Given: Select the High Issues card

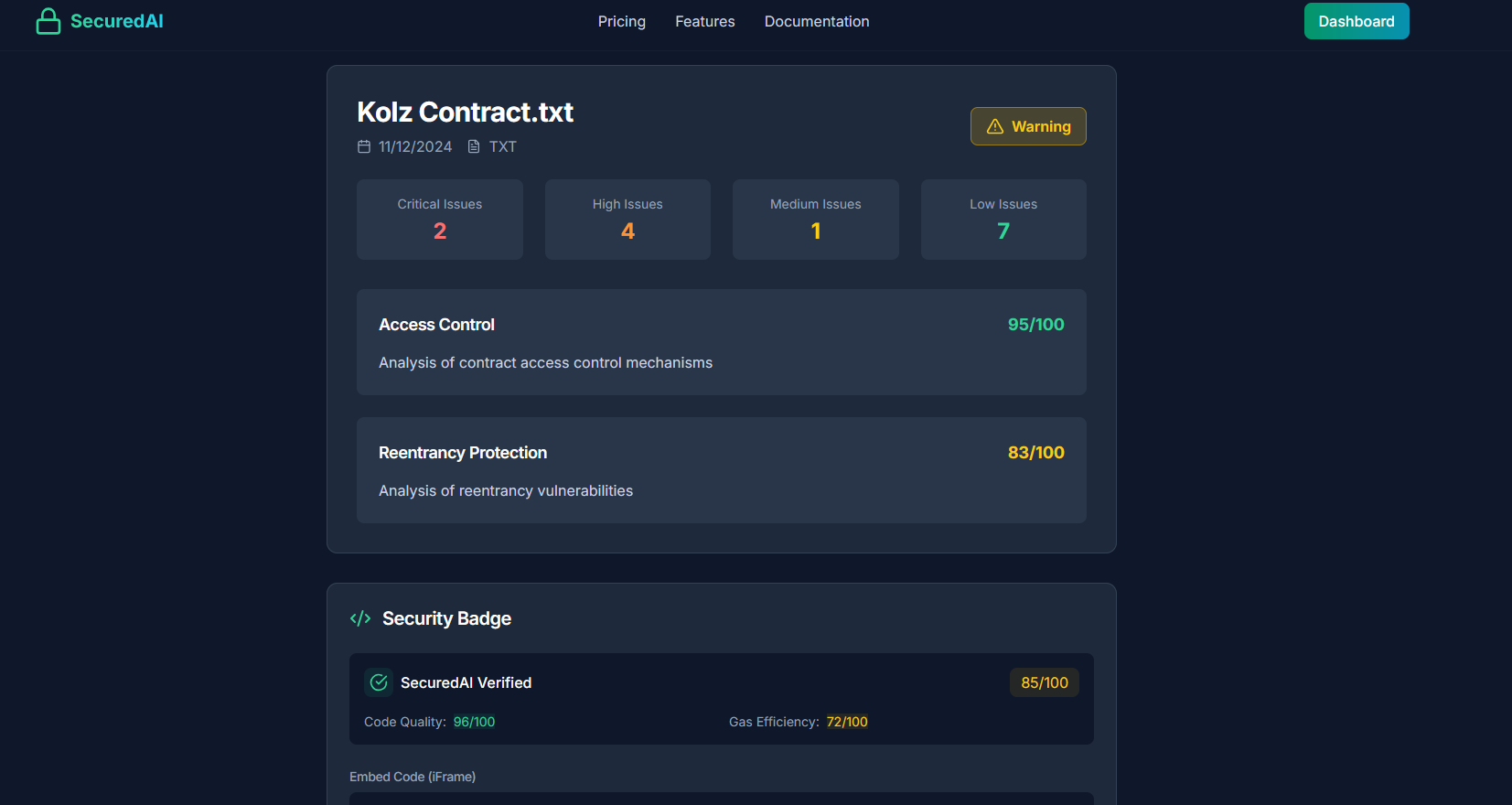Looking at the screenshot, I should coord(627,220).
